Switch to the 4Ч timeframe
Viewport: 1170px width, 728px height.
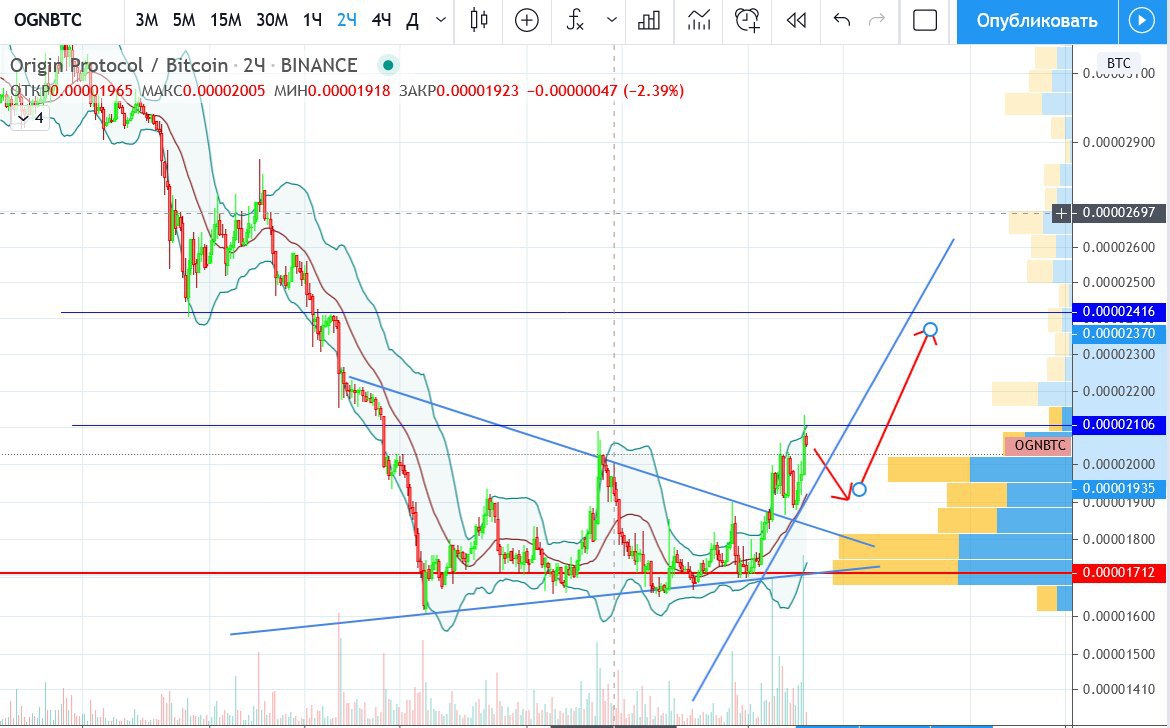[x=381, y=20]
